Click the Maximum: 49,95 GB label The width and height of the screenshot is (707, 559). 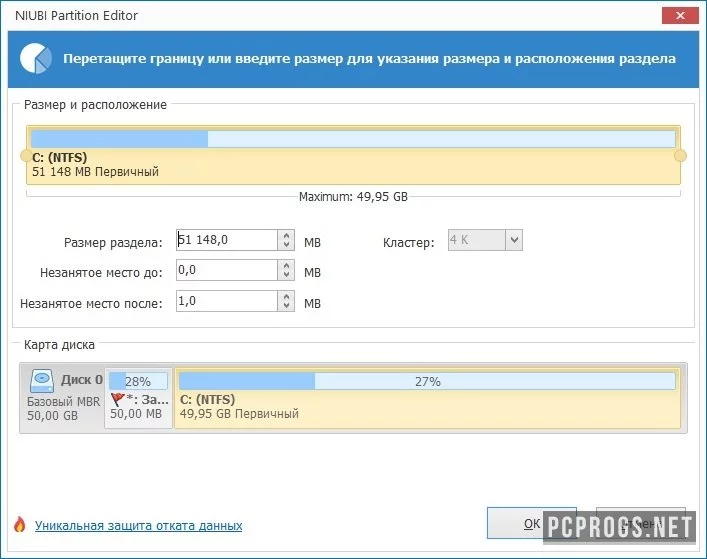(x=354, y=197)
